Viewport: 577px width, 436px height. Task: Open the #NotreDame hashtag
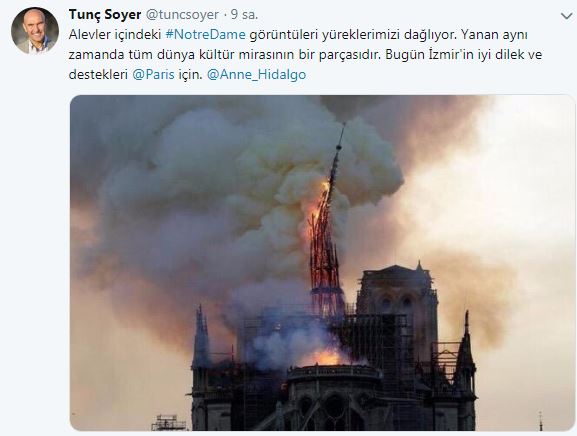(x=205, y=35)
